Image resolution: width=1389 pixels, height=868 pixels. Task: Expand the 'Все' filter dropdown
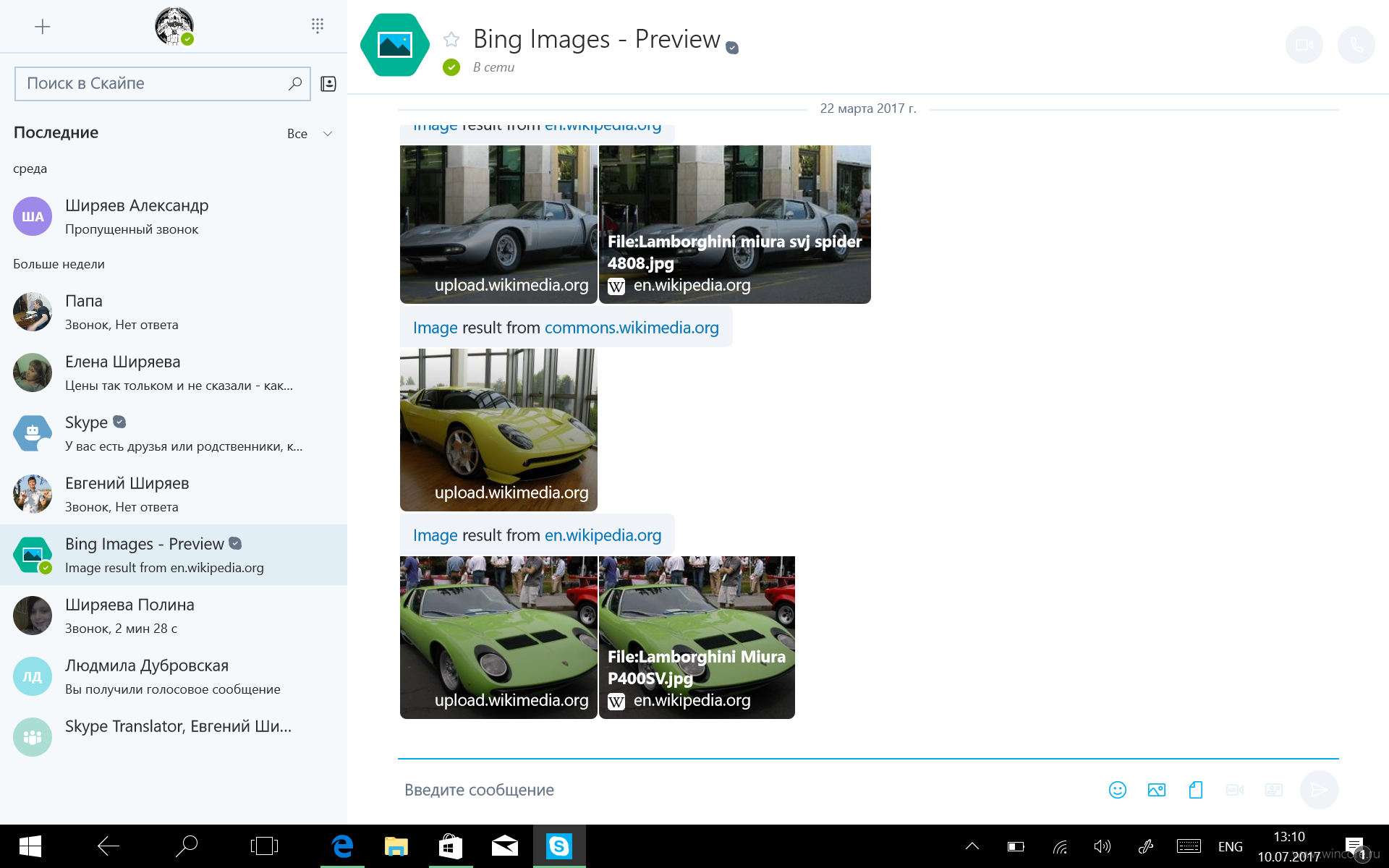point(310,134)
